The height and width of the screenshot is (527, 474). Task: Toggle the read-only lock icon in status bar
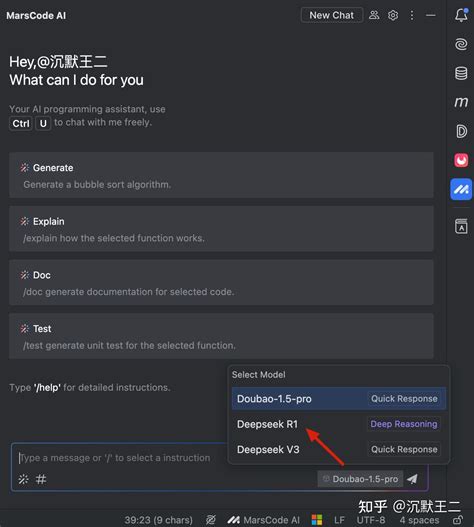[x=458, y=520]
